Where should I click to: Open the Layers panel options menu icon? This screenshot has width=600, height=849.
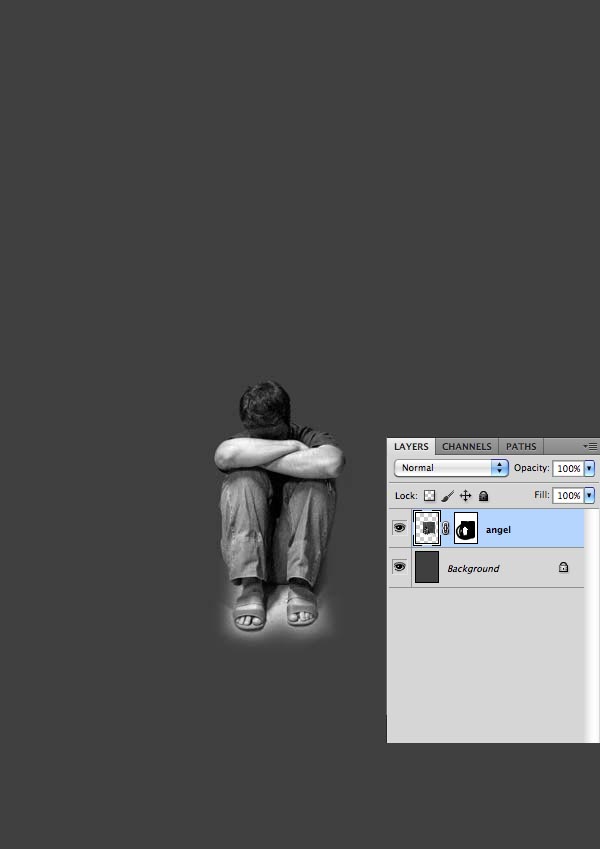(x=590, y=446)
